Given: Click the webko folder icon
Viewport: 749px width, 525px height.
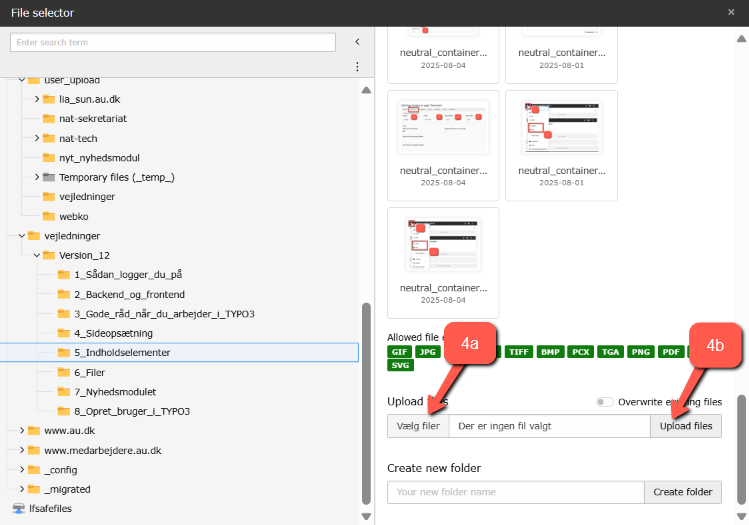Looking at the screenshot, I should coord(50,216).
